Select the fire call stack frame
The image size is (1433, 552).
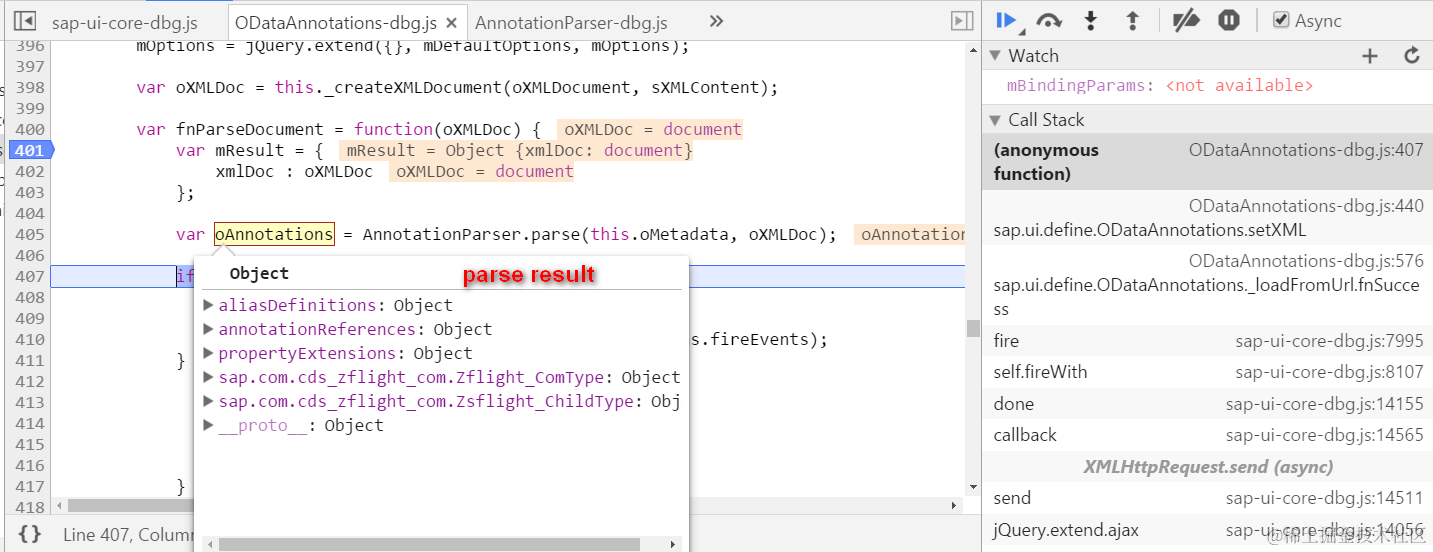(1207, 341)
